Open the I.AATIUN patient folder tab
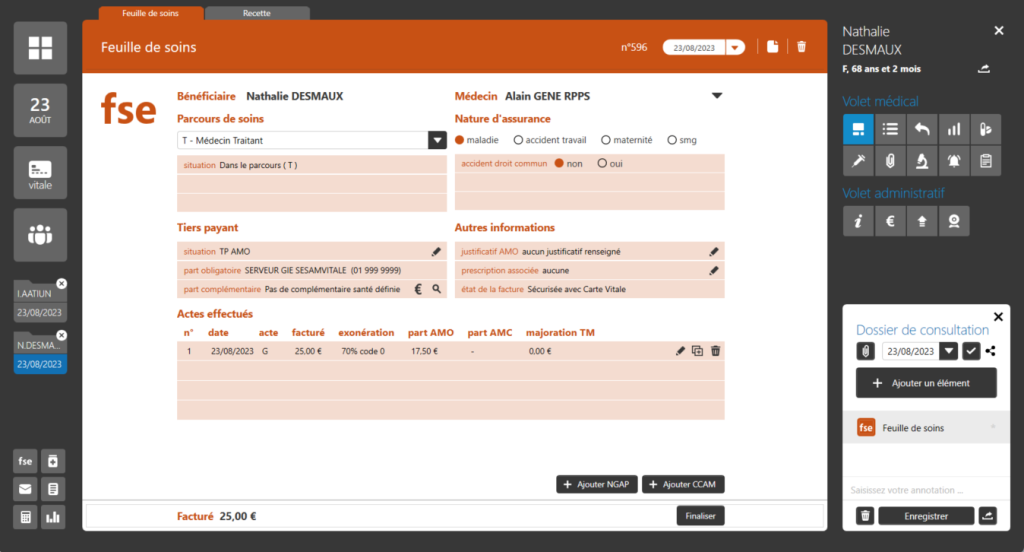Image resolution: width=1024 pixels, height=552 pixels. (38, 294)
